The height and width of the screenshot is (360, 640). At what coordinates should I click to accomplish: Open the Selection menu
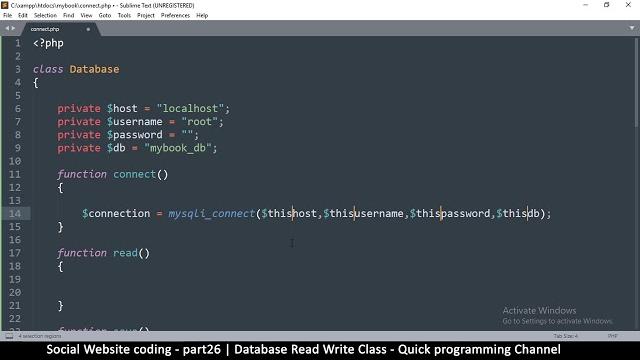(x=45, y=16)
